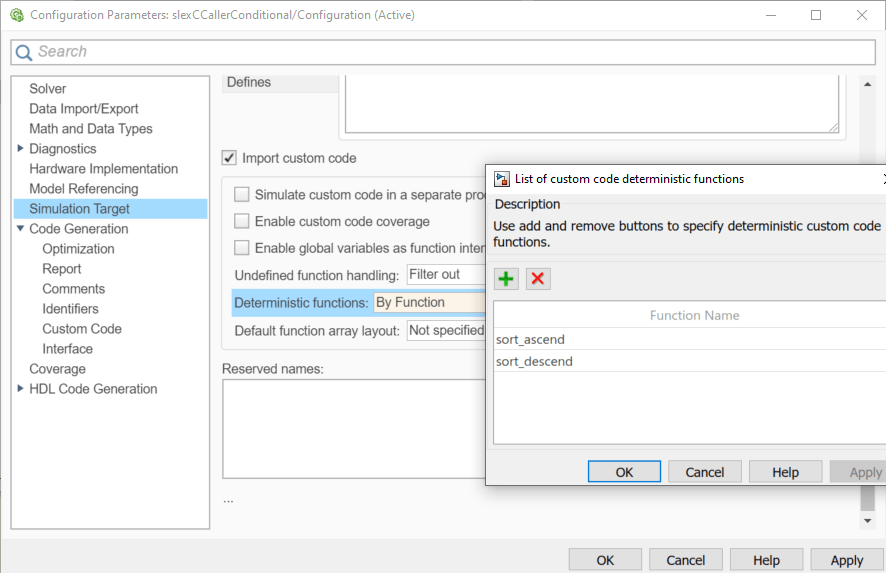
Task: Focus the Search parameters field
Action: click(443, 52)
